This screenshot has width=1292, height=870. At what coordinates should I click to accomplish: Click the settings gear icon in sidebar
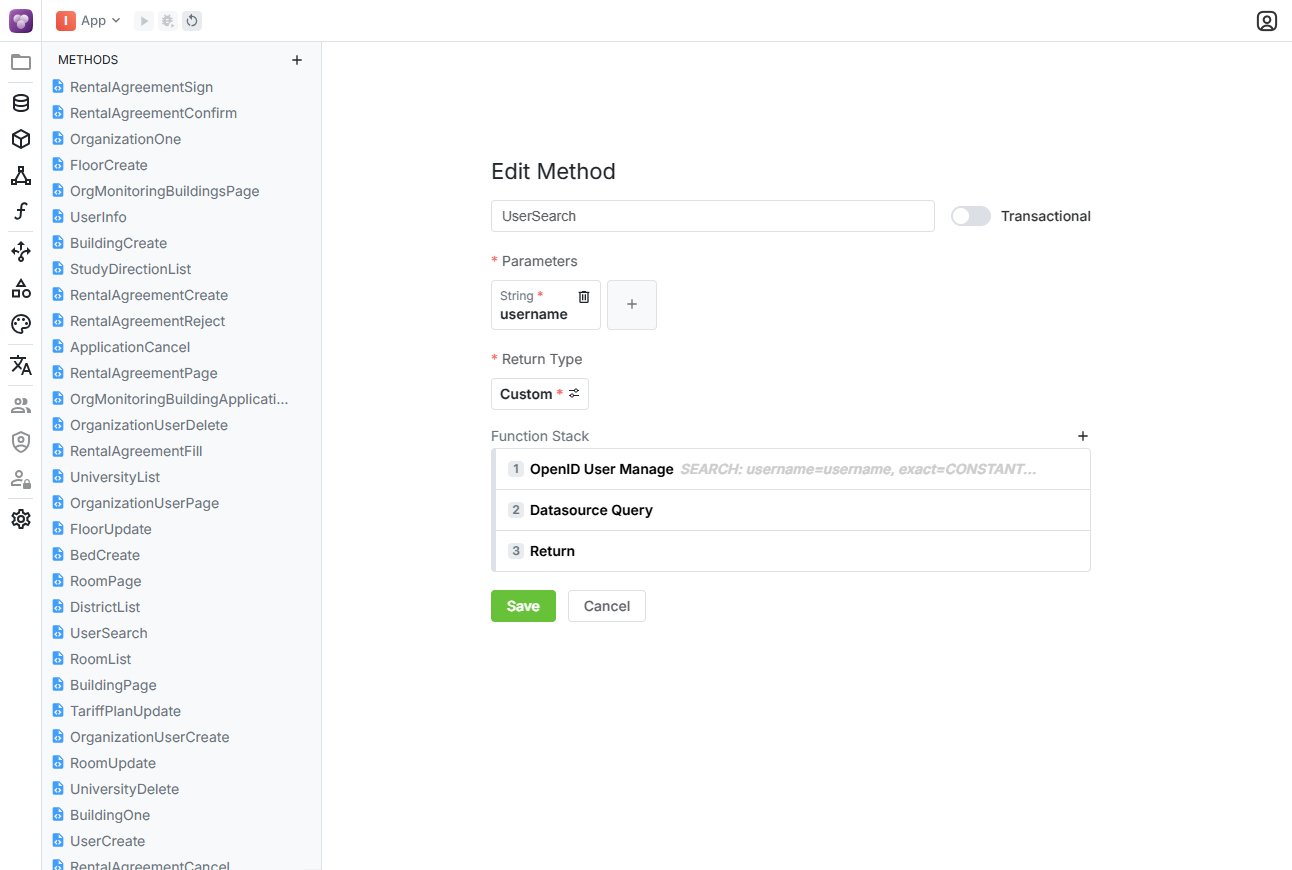pos(21,519)
